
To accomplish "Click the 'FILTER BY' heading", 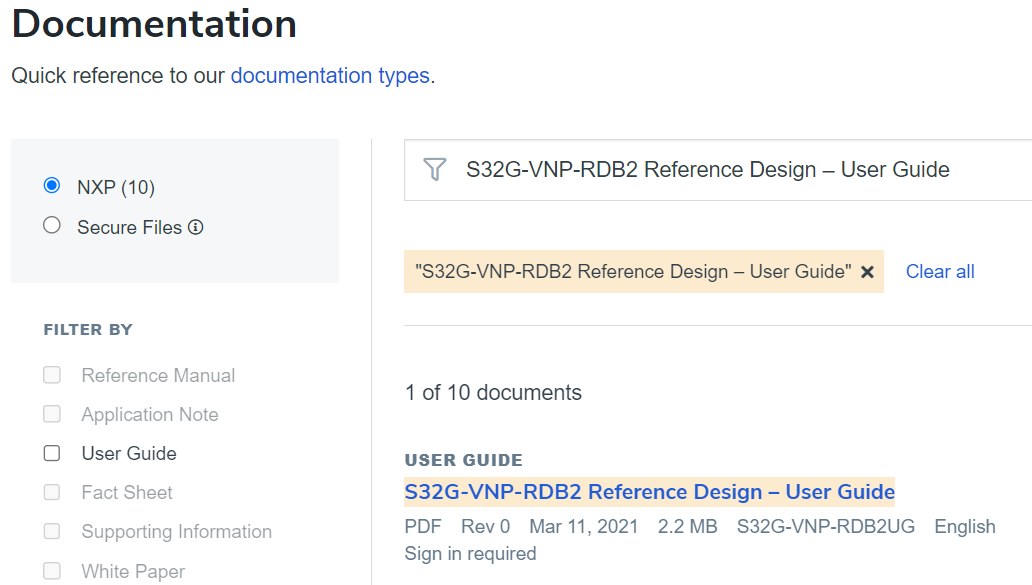I will pyautogui.click(x=88, y=330).
